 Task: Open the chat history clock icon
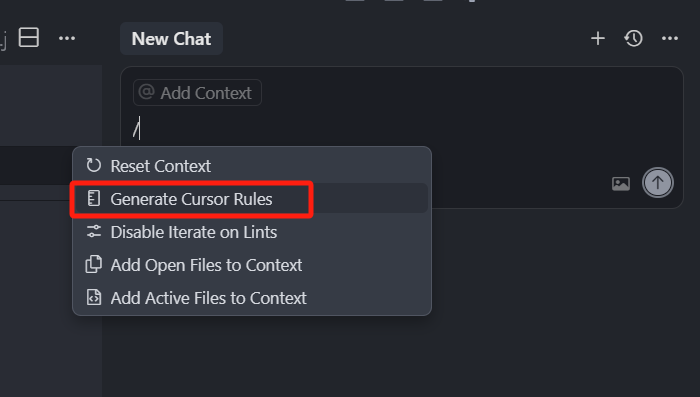[633, 38]
